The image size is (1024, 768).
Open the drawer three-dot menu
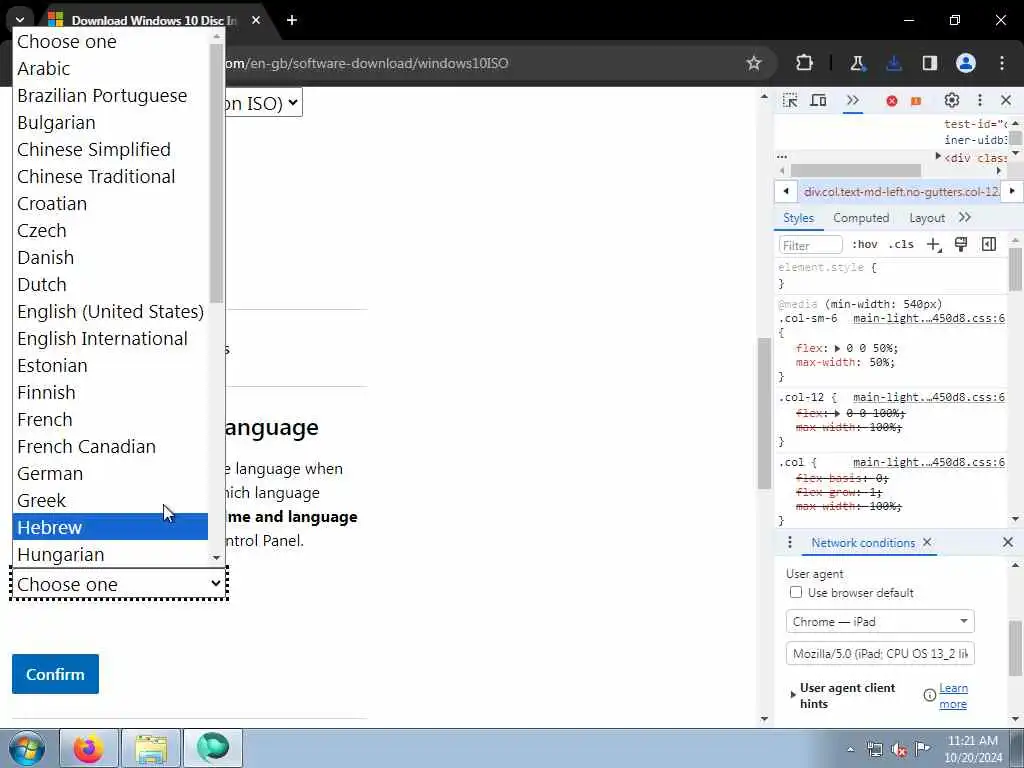click(x=790, y=542)
